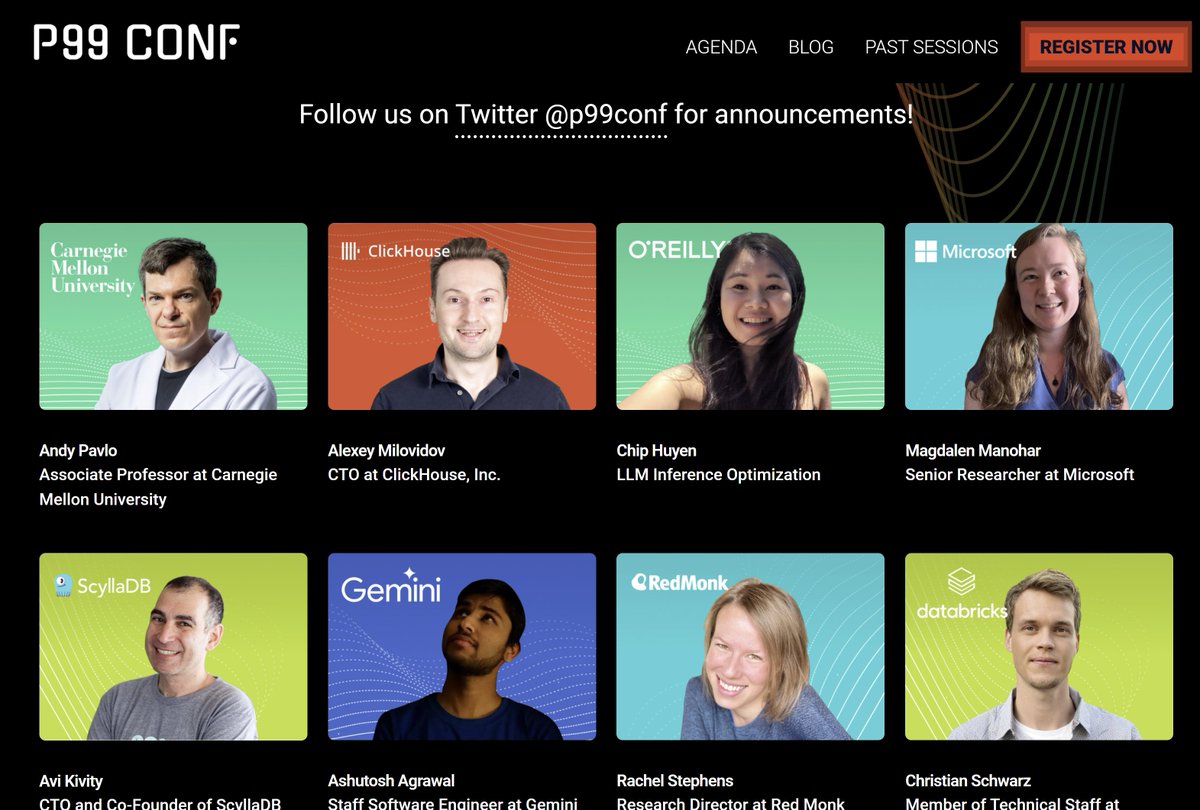This screenshot has width=1200, height=810.
Task: Select the name Rachel Stephens
Action: pyautogui.click(x=675, y=780)
